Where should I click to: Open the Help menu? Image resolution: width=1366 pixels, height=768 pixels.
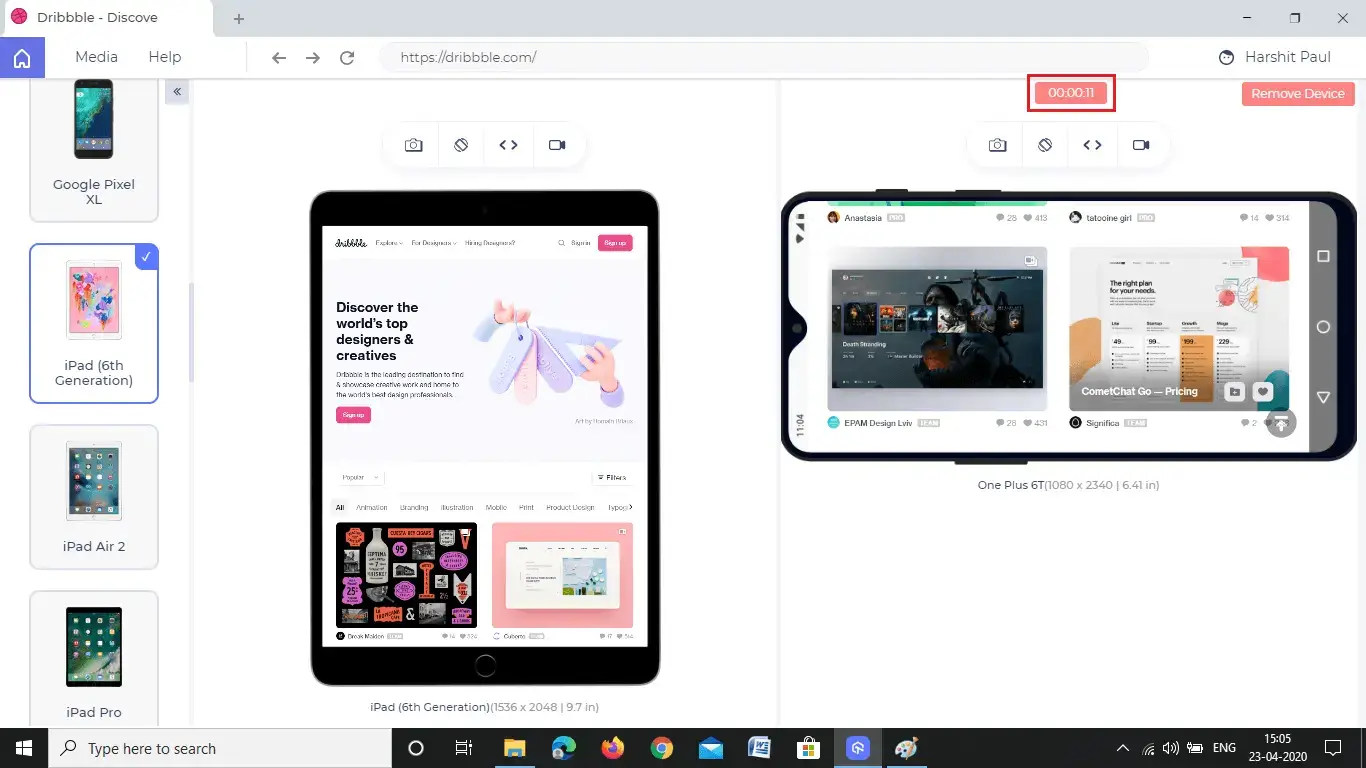pyautogui.click(x=165, y=57)
